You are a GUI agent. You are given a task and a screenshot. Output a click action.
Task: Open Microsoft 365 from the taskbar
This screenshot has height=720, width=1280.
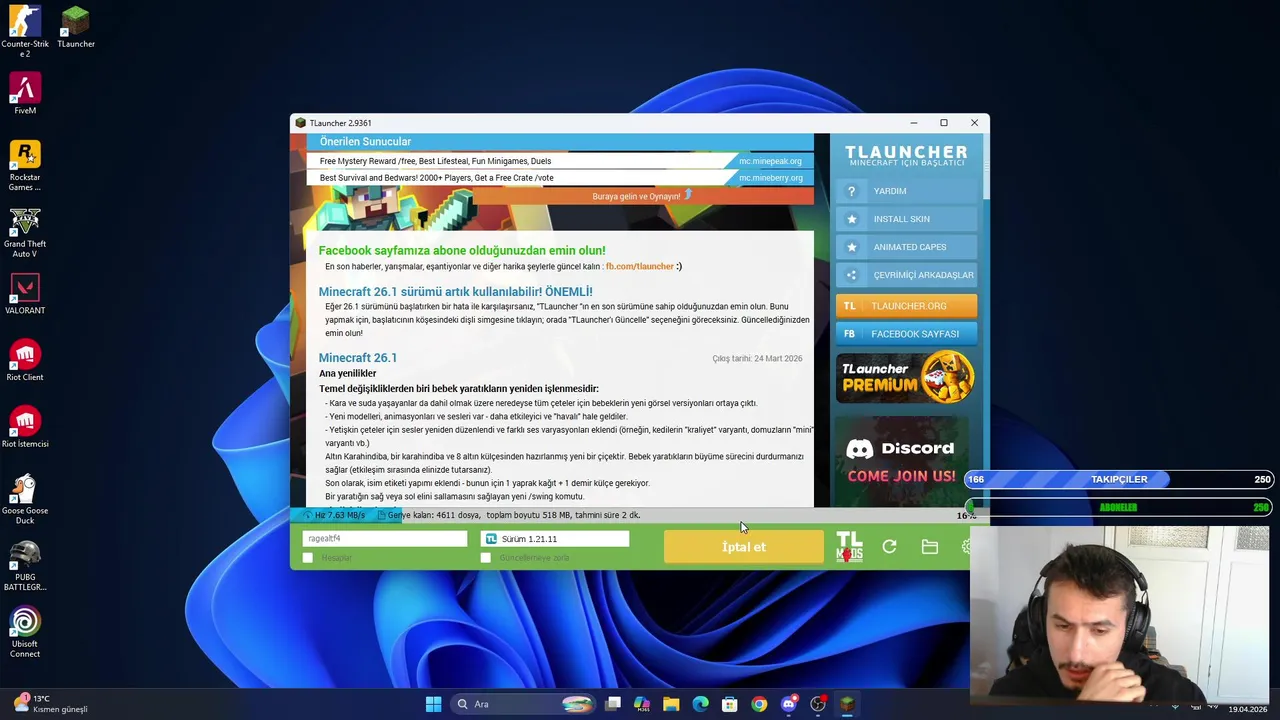click(x=642, y=704)
